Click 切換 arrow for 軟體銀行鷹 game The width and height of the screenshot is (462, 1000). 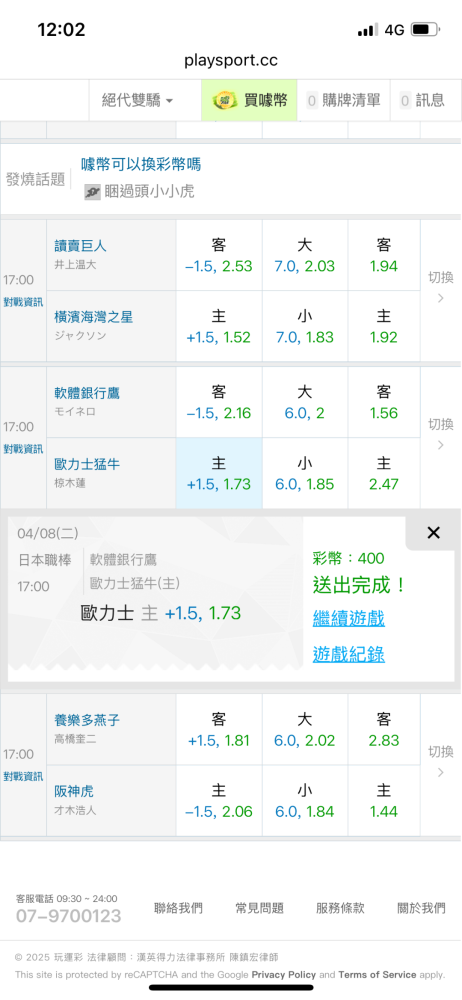pyautogui.click(x=441, y=434)
